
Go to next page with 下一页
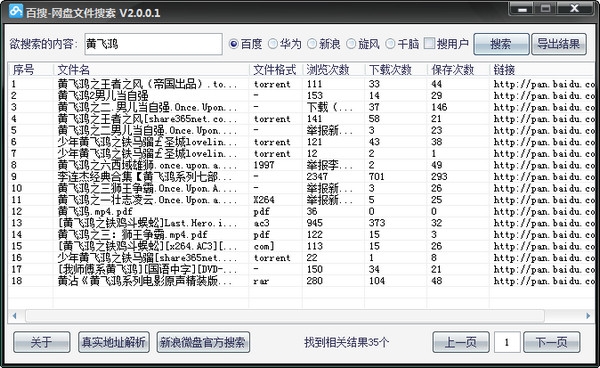pos(551,342)
